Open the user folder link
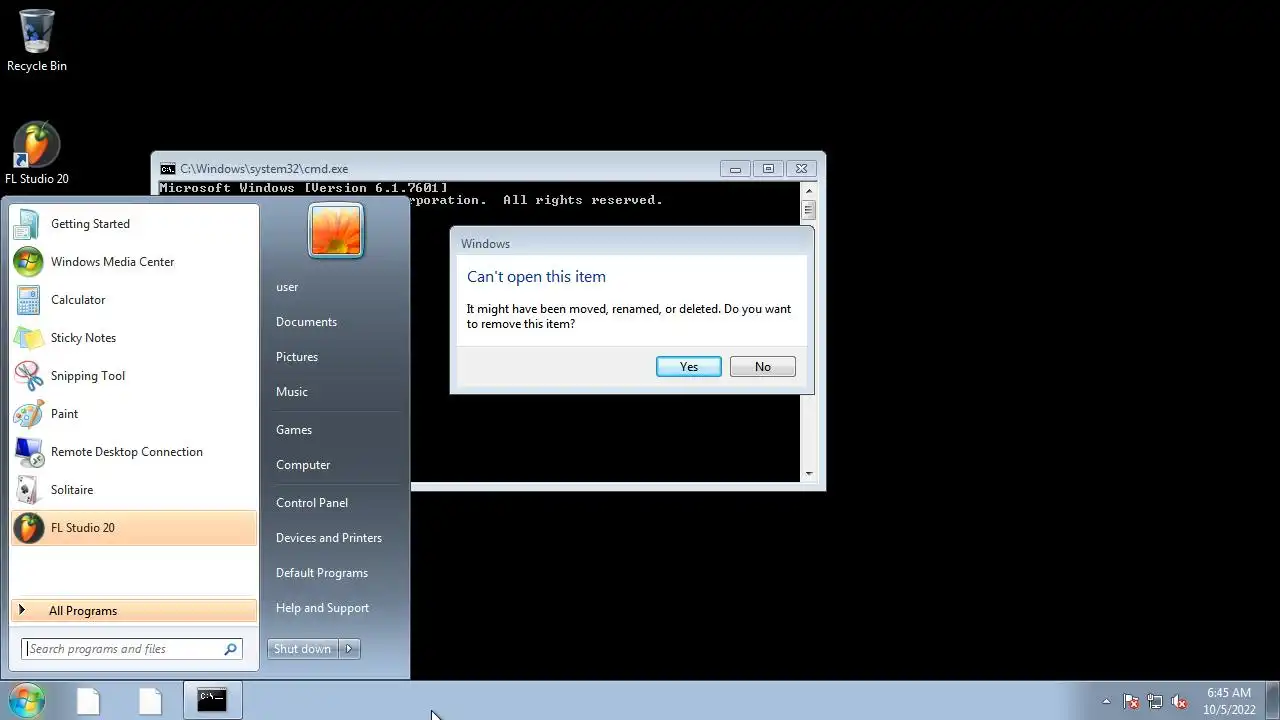Screen dimensions: 1280x720 [x=287, y=287]
